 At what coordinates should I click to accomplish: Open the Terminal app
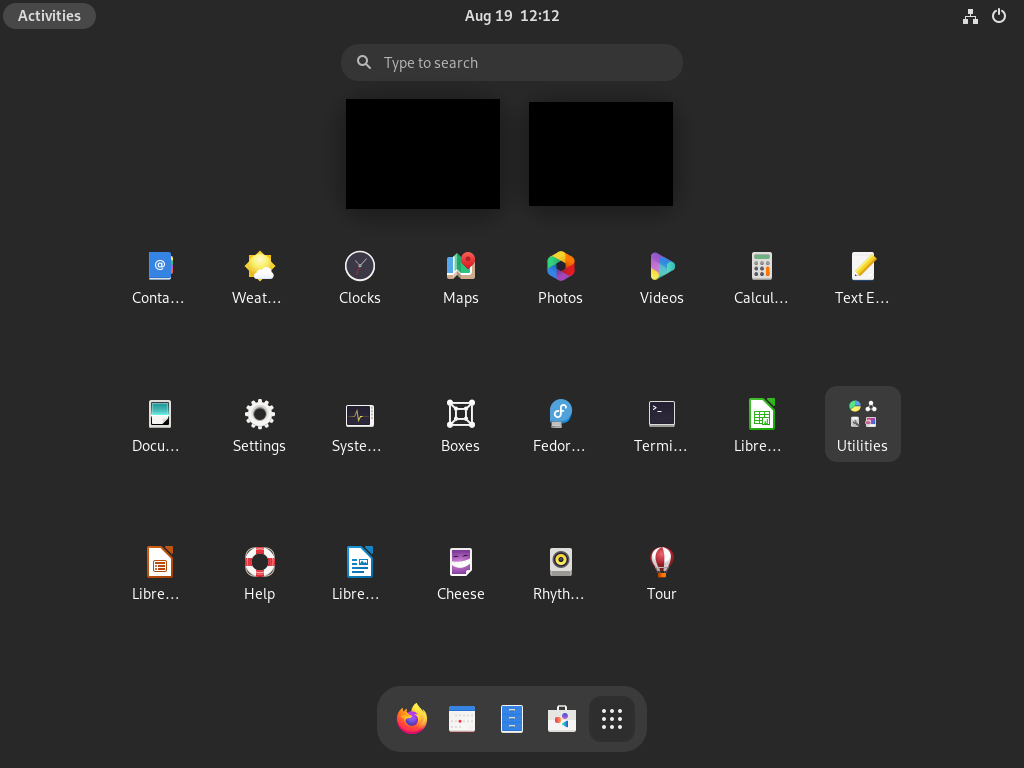[x=662, y=425]
